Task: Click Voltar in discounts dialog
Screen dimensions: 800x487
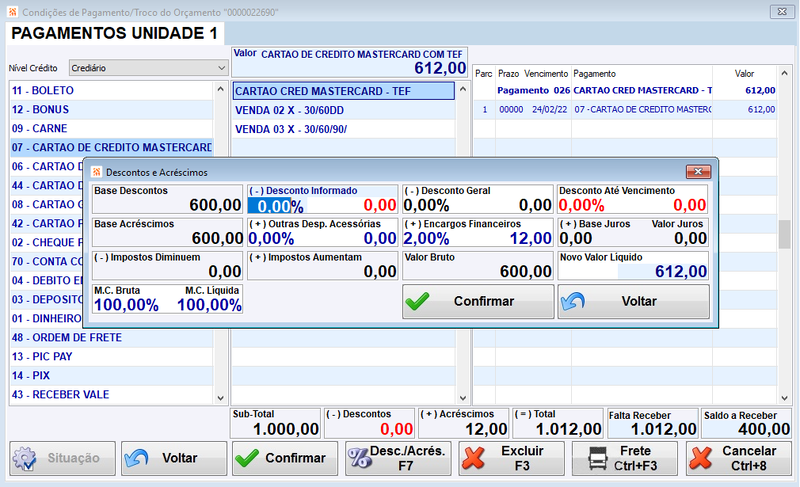Action: (633, 301)
